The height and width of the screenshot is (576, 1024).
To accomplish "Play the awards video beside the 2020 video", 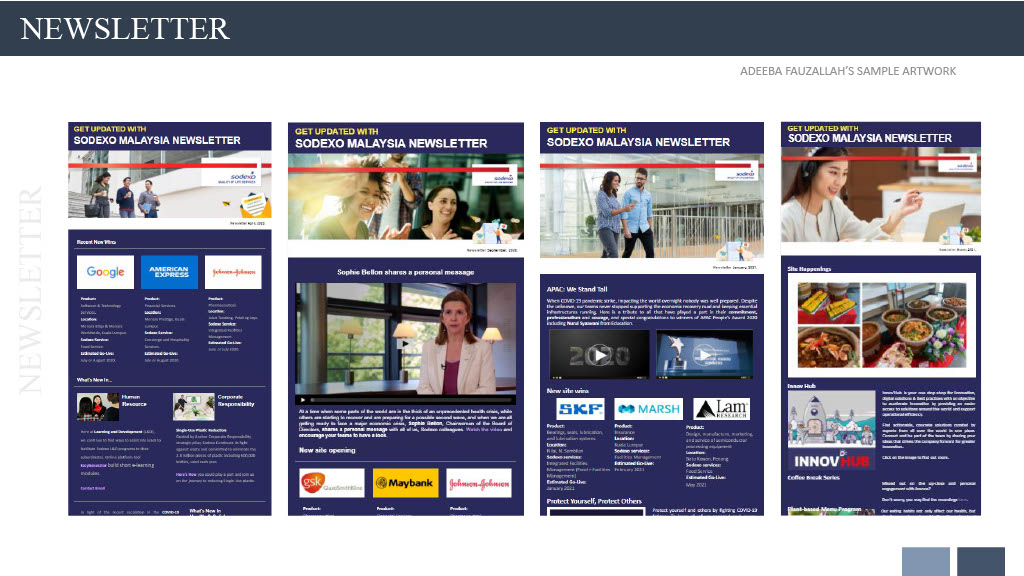I will (704, 355).
